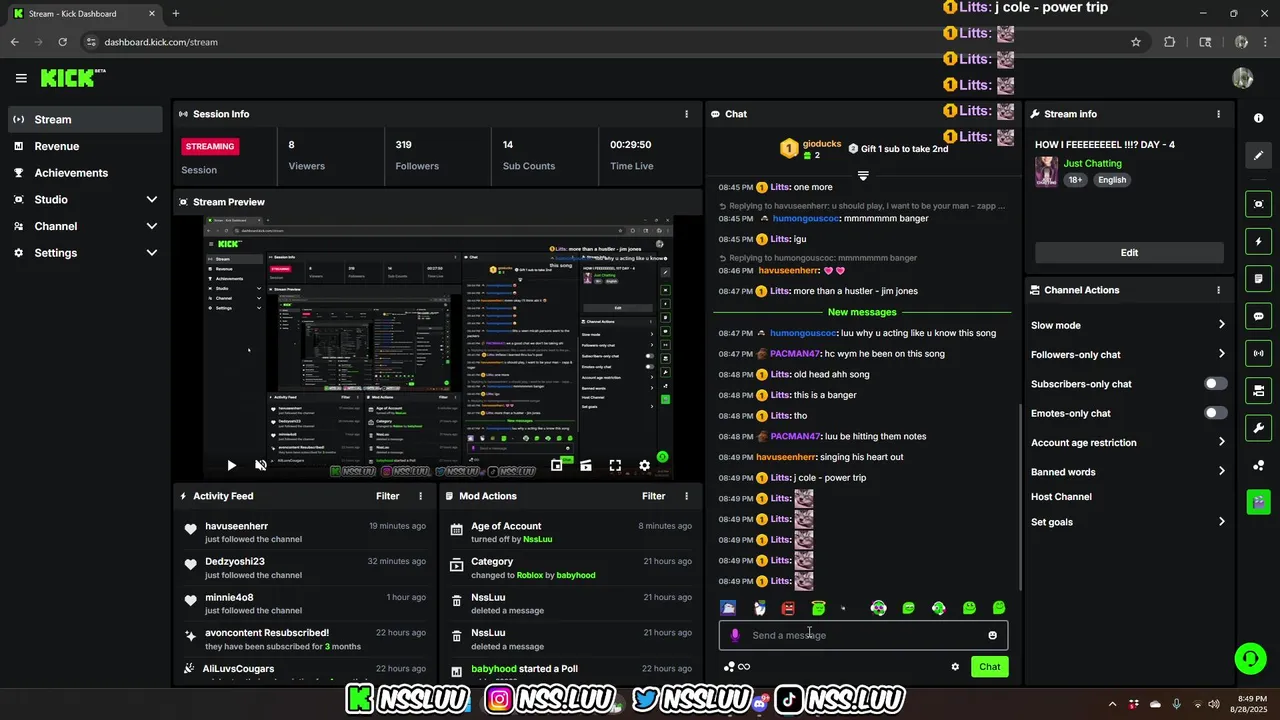The image size is (1280, 720).
Task: Open the emoji picker in message box
Action: [x=992, y=635]
